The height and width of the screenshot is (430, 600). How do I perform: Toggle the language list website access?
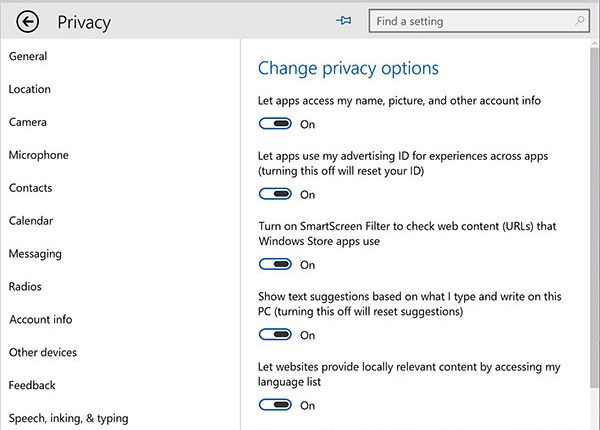click(x=275, y=405)
